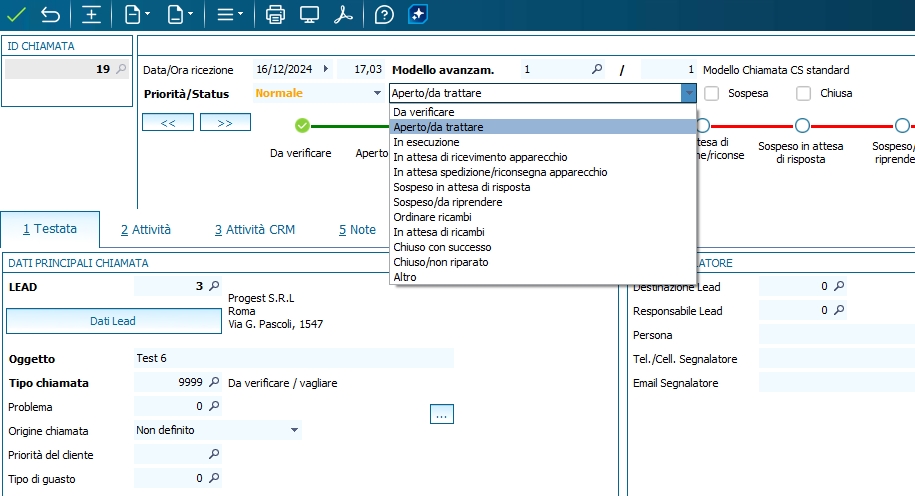This screenshot has width=915, height=496.
Task: Click the Email Segnalatore field
Action: point(837,383)
